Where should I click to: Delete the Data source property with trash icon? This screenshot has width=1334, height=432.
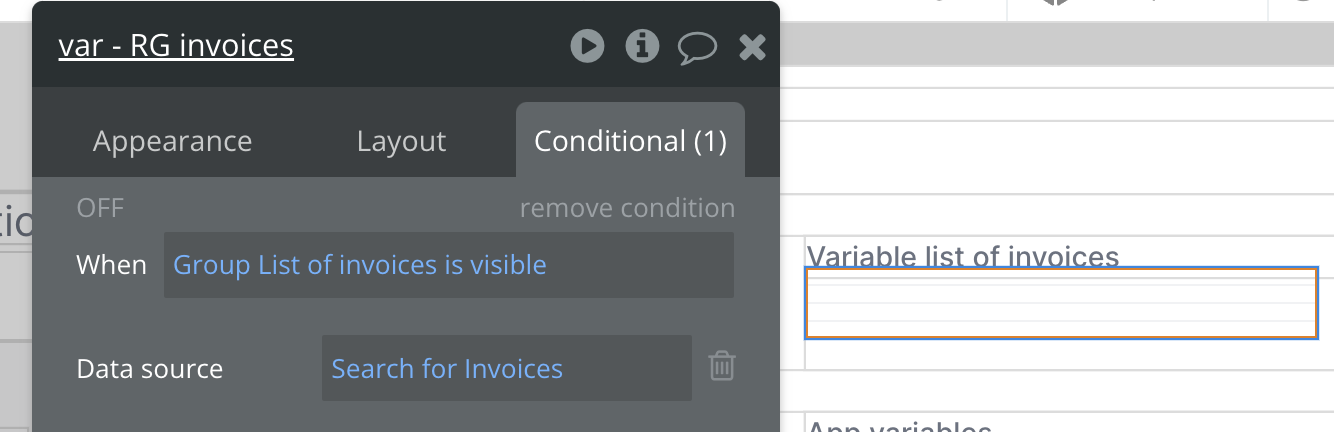pyautogui.click(x=722, y=367)
